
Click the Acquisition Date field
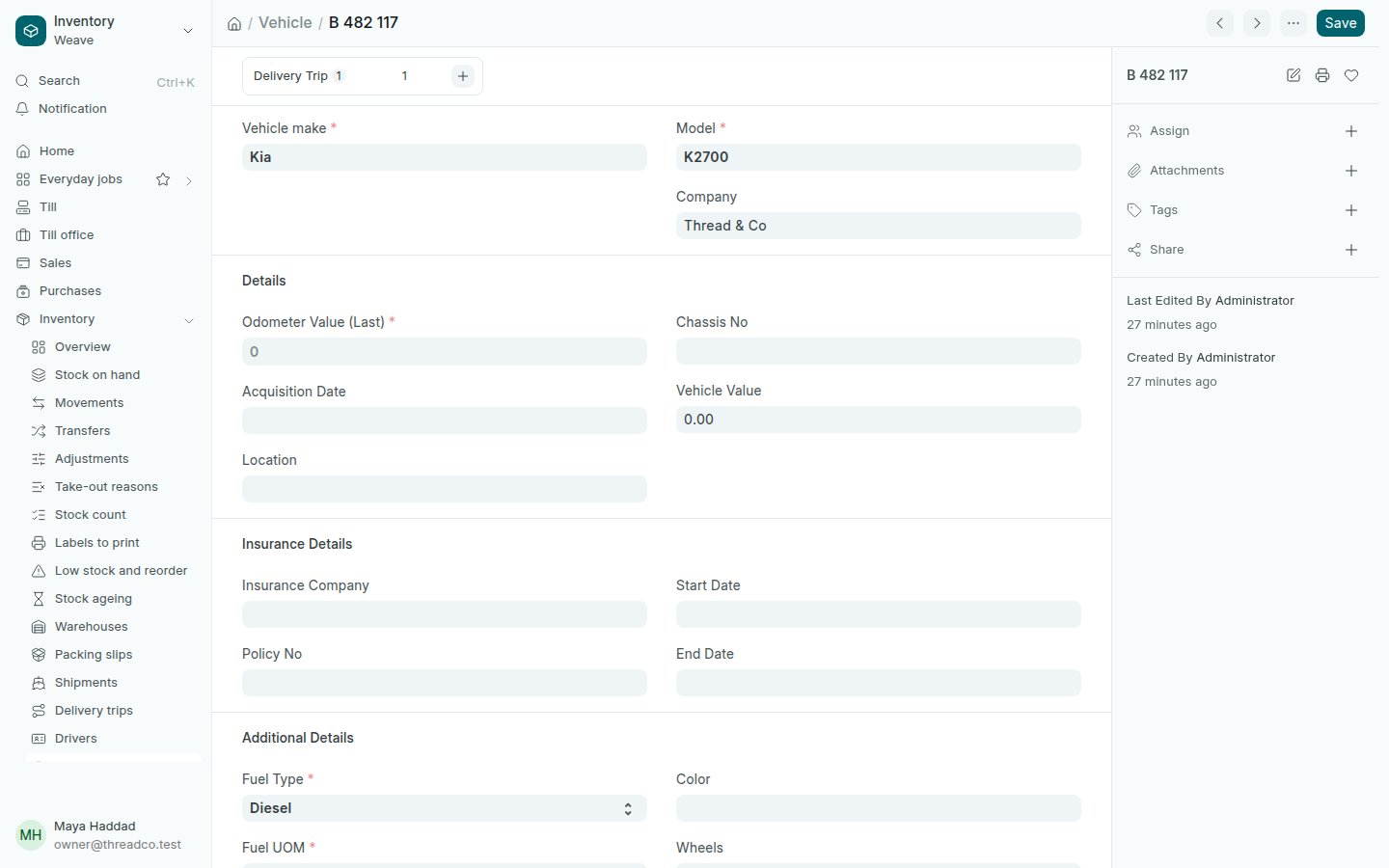pyautogui.click(x=445, y=420)
